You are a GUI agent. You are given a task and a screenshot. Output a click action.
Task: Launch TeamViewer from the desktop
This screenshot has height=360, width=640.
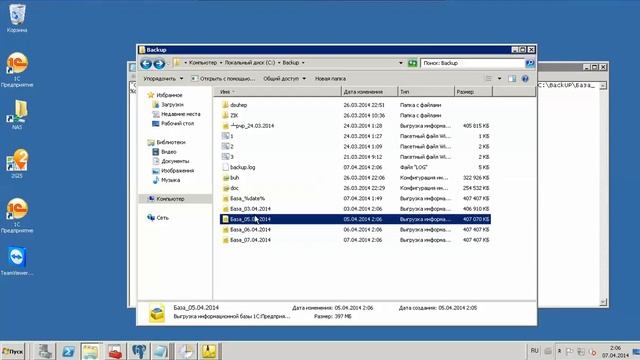(17, 261)
